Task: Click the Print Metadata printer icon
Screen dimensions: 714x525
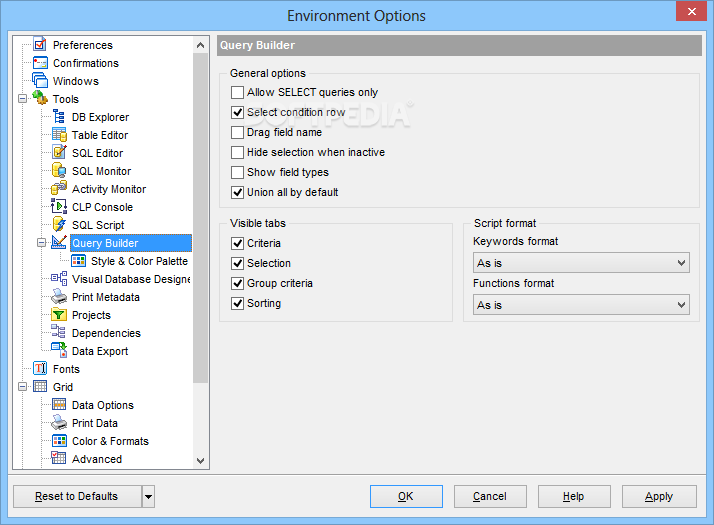Action: [x=59, y=297]
